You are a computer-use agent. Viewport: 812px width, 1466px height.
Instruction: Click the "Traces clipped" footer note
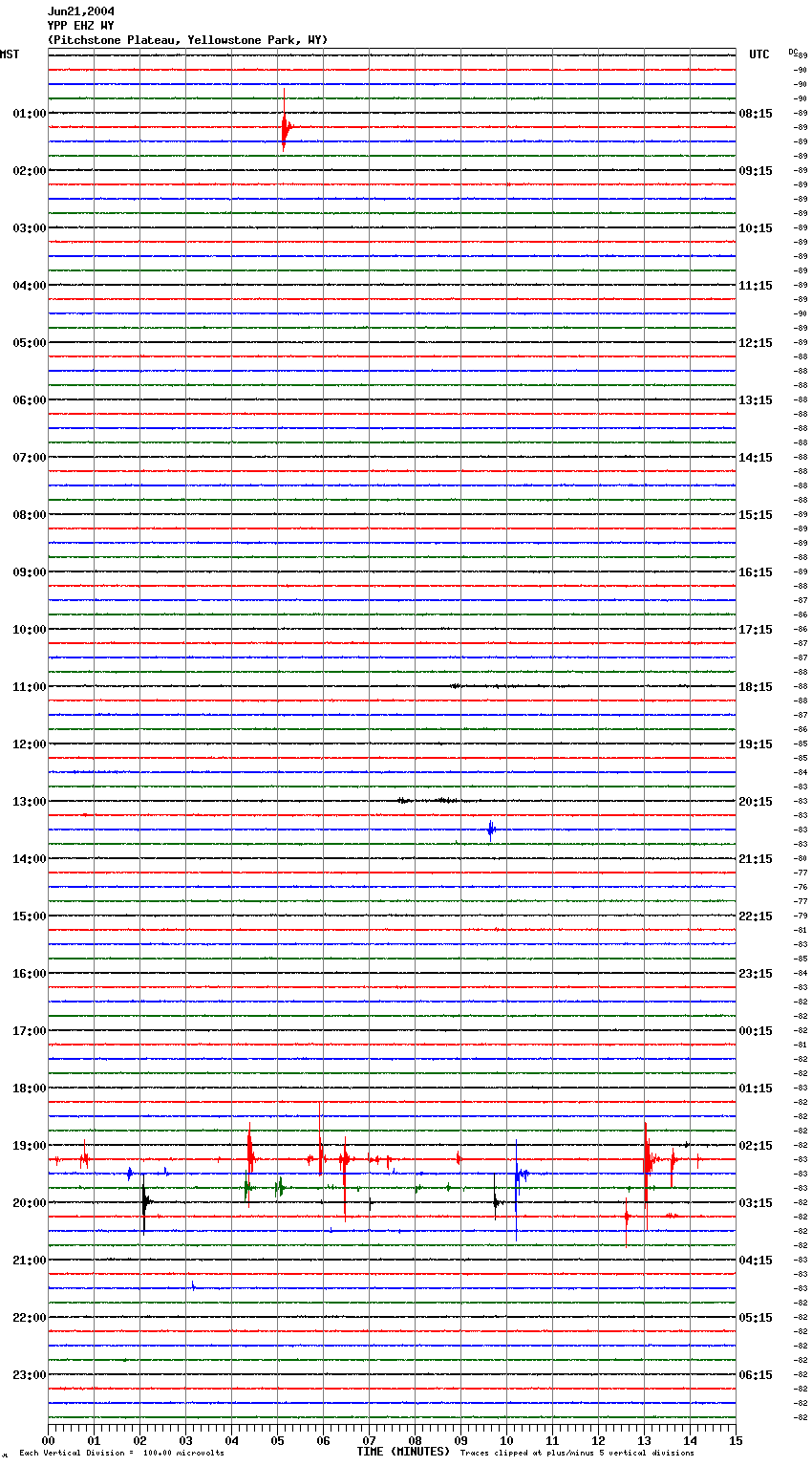(x=577, y=1453)
